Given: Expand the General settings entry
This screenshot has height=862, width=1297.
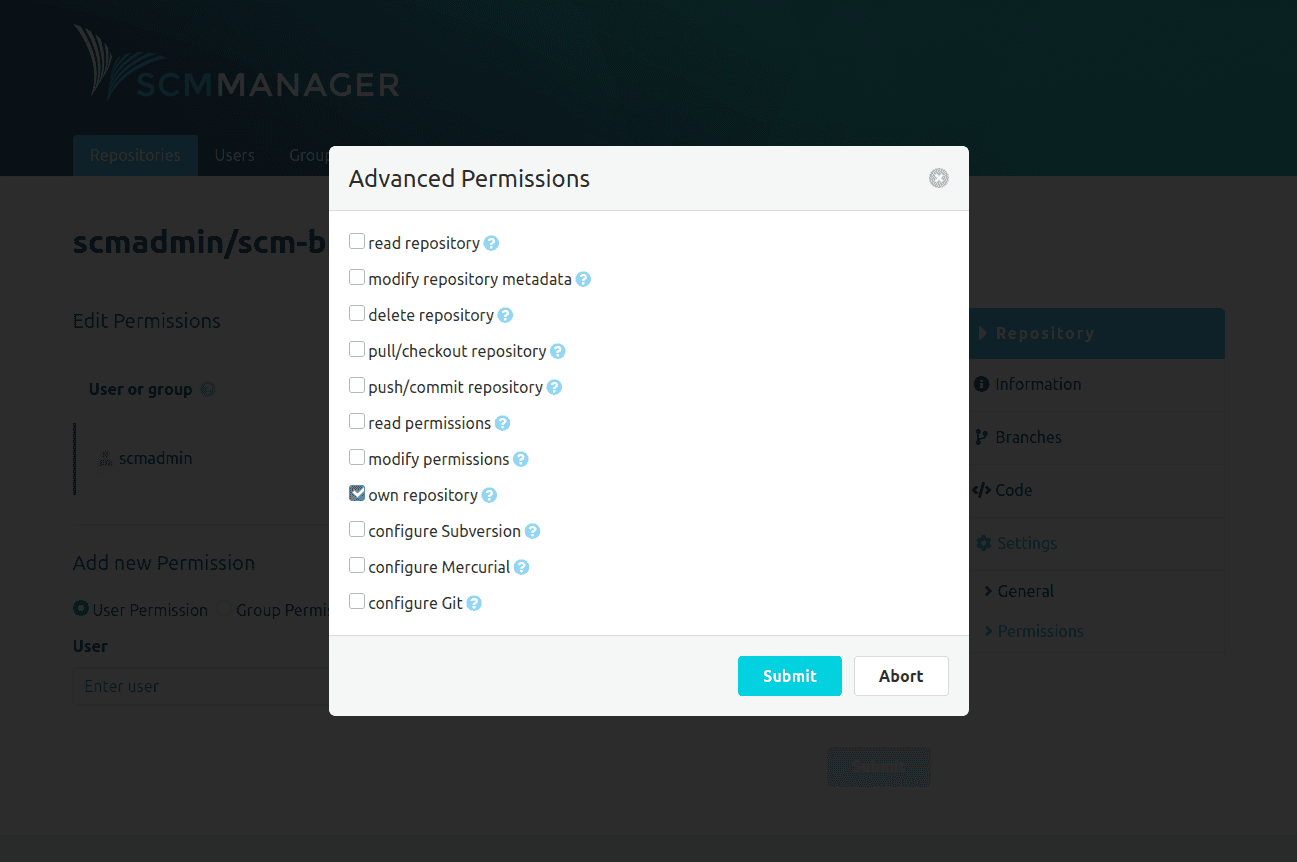Looking at the screenshot, I should point(1024,591).
